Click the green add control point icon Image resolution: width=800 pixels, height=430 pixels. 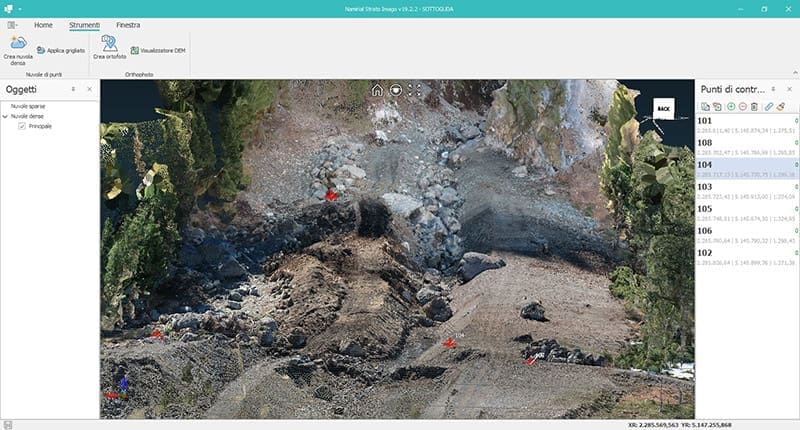[x=731, y=106]
